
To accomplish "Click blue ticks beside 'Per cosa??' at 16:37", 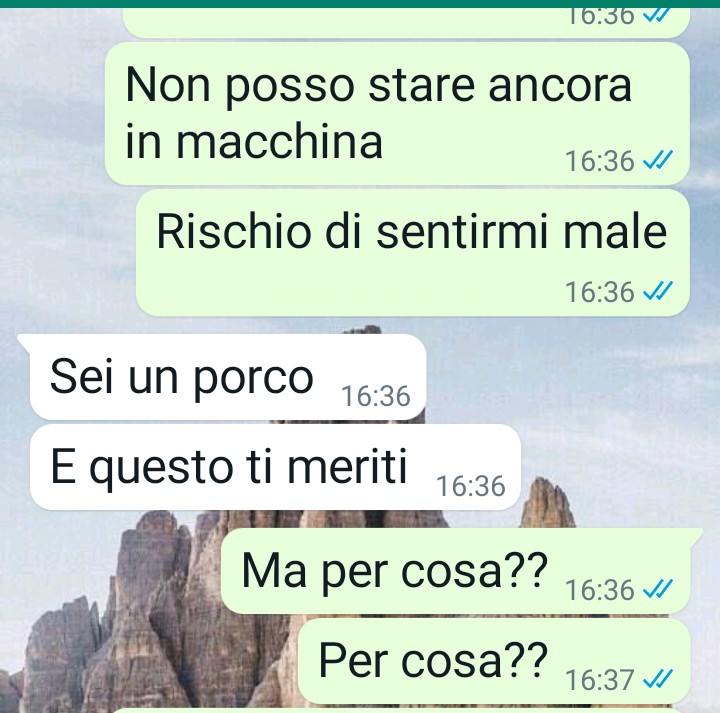I will [658, 679].
